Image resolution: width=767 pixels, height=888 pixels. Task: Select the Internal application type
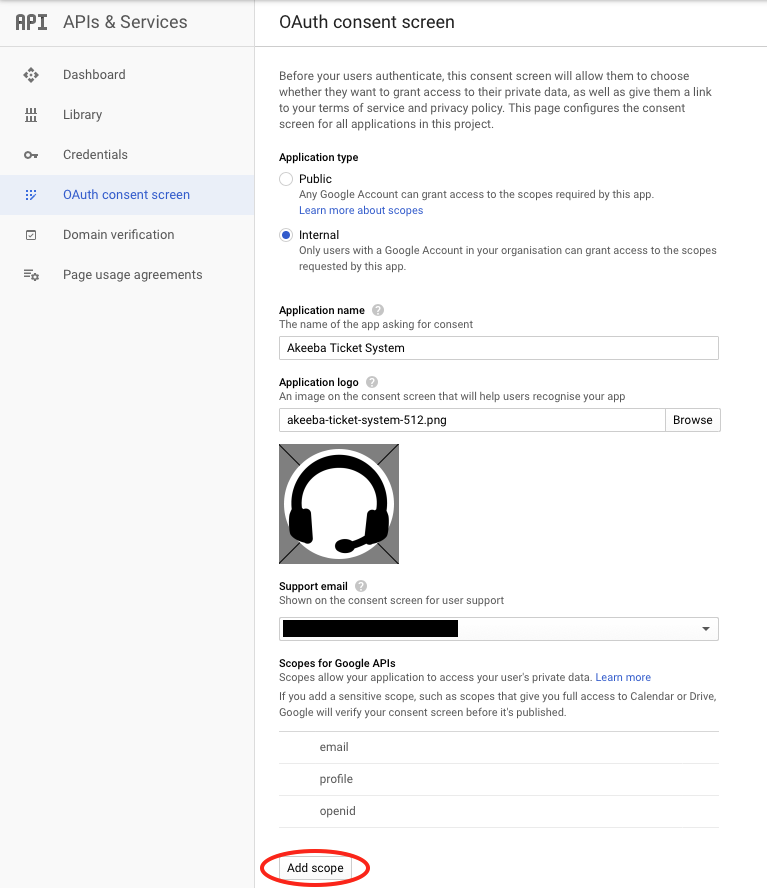pyautogui.click(x=286, y=235)
